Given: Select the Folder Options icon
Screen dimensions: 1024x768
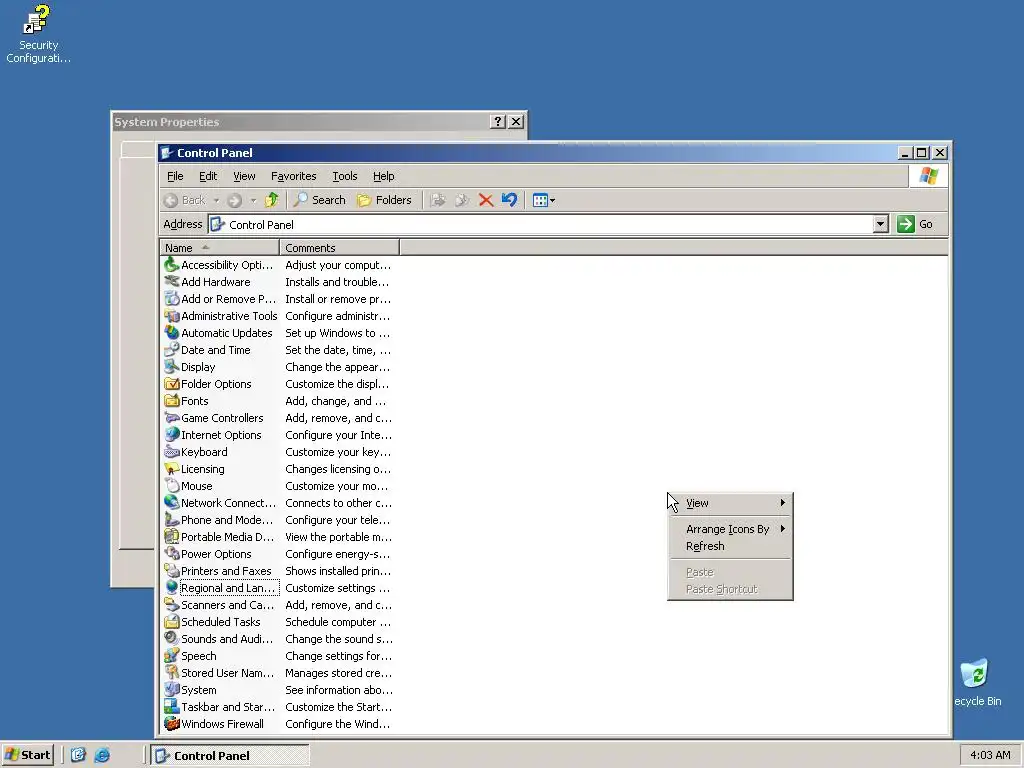Looking at the screenshot, I should tap(172, 383).
